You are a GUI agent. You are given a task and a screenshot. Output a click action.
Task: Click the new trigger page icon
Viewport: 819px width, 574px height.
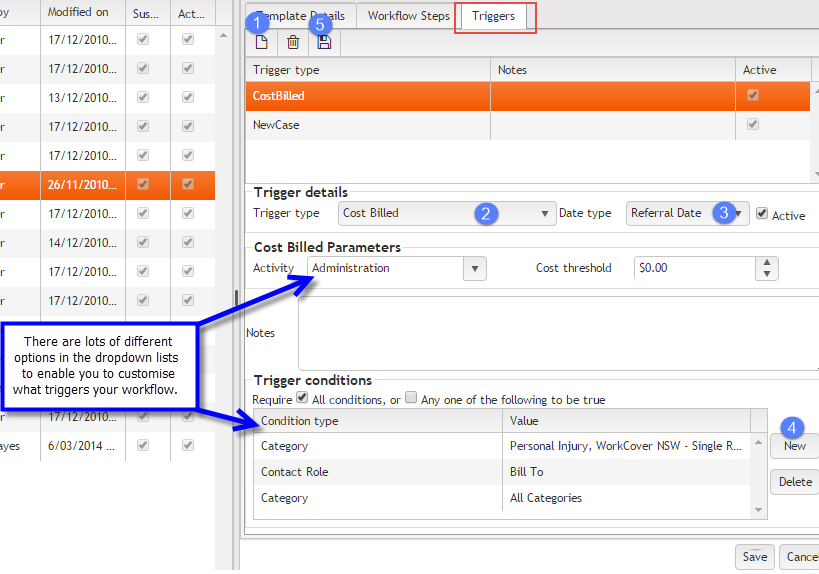pyautogui.click(x=262, y=42)
